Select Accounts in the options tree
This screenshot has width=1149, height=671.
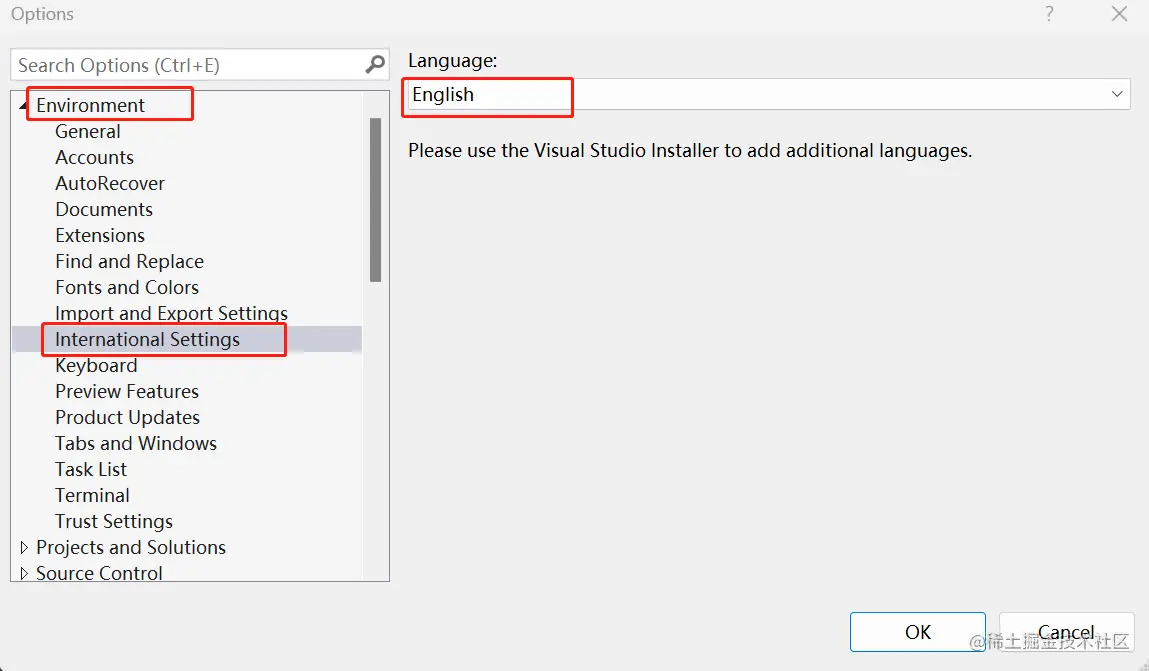[95, 157]
